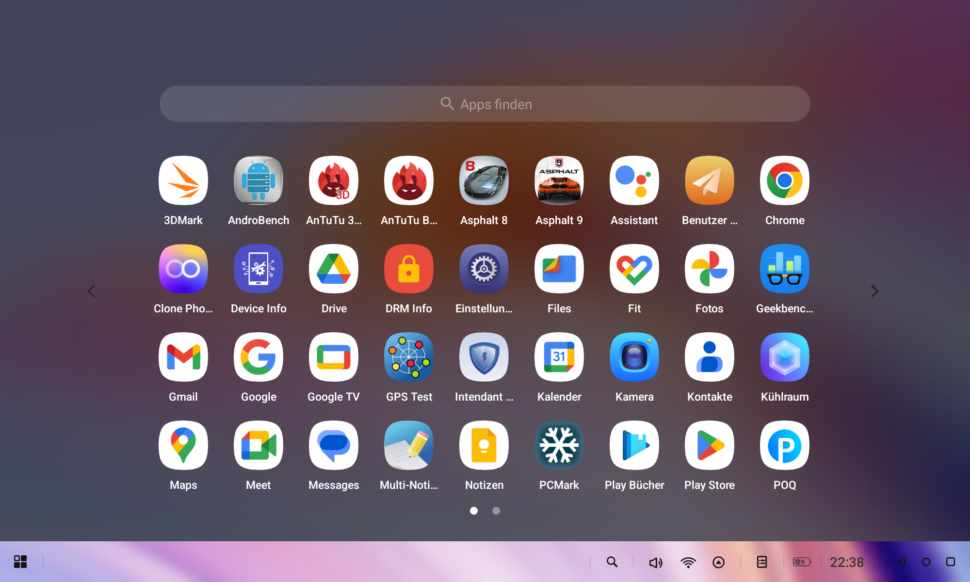Image resolution: width=970 pixels, height=582 pixels.
Task: Go to previous app page with left chevron
Action: tap(91, 291)
